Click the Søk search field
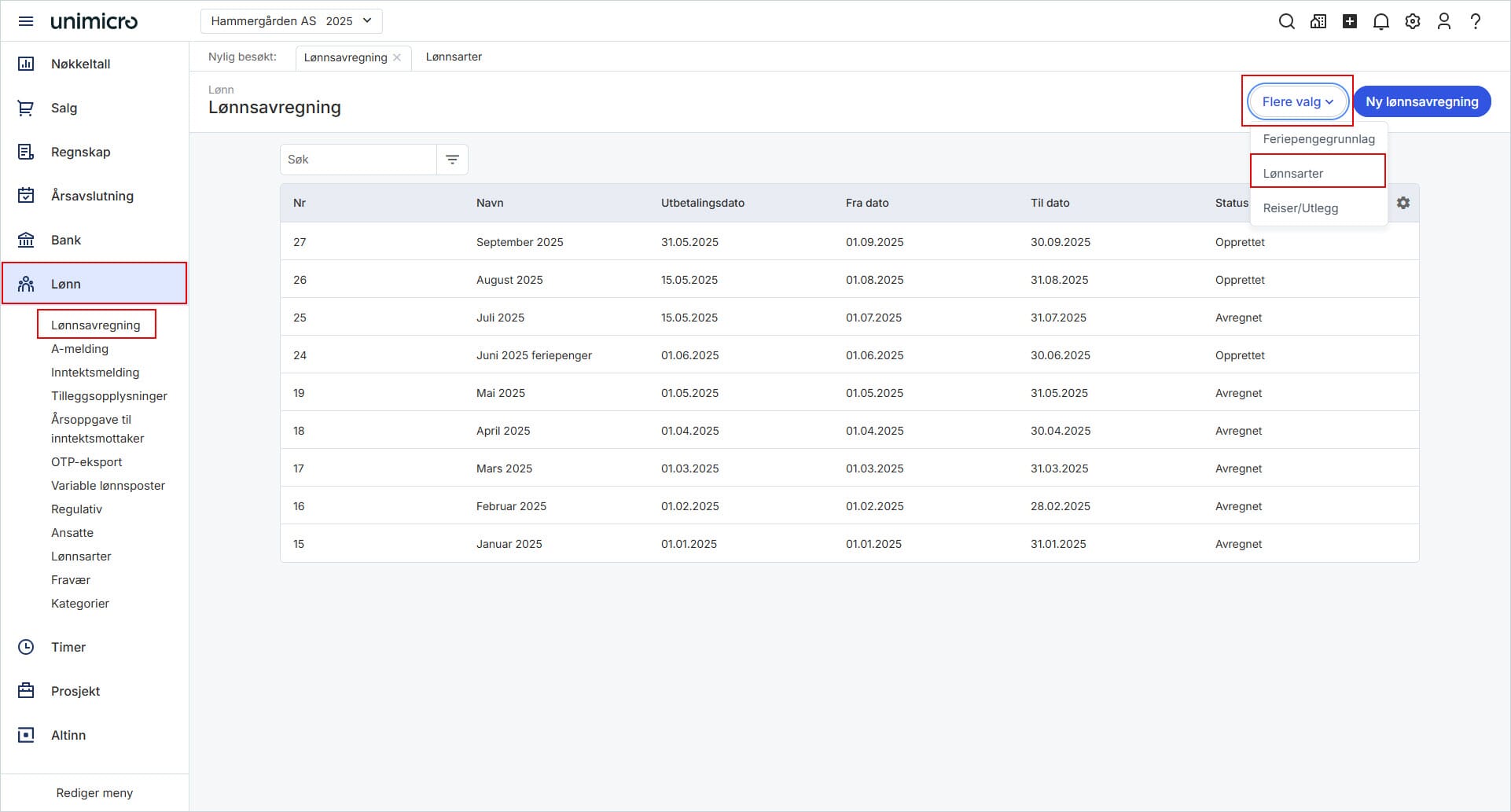 358,160
